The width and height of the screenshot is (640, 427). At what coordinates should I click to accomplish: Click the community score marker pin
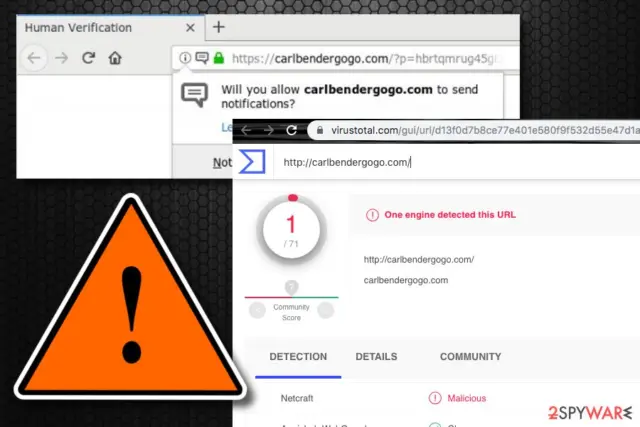[x=291, y=287]
